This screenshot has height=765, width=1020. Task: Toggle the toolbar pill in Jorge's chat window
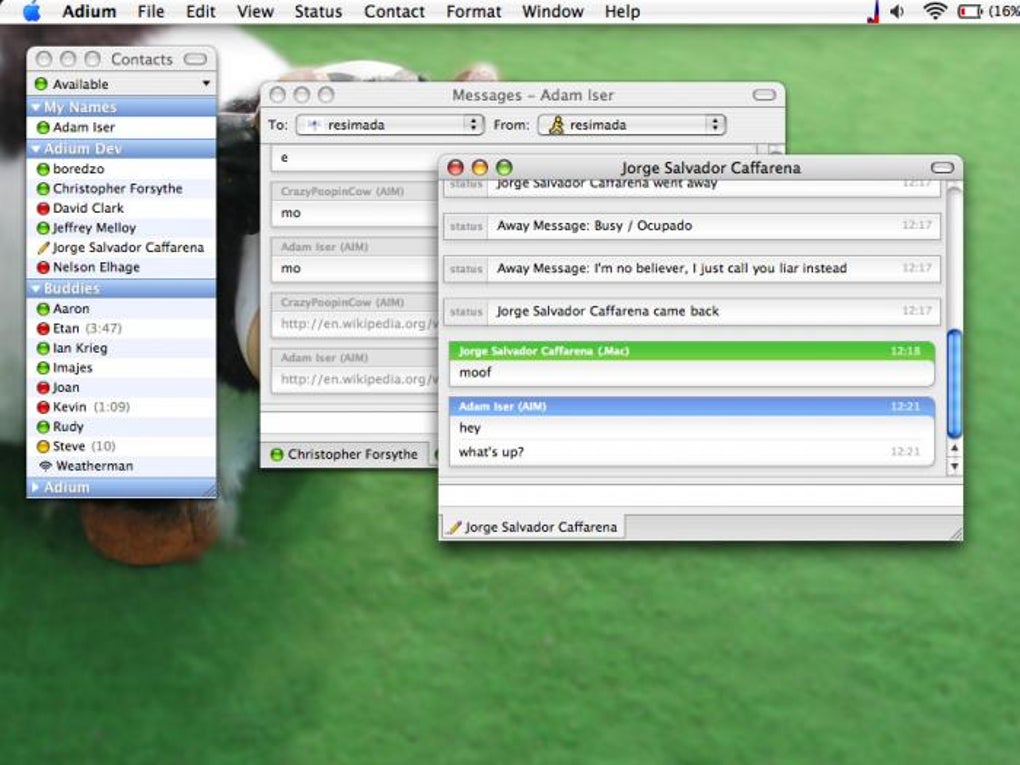coord(942,168)
